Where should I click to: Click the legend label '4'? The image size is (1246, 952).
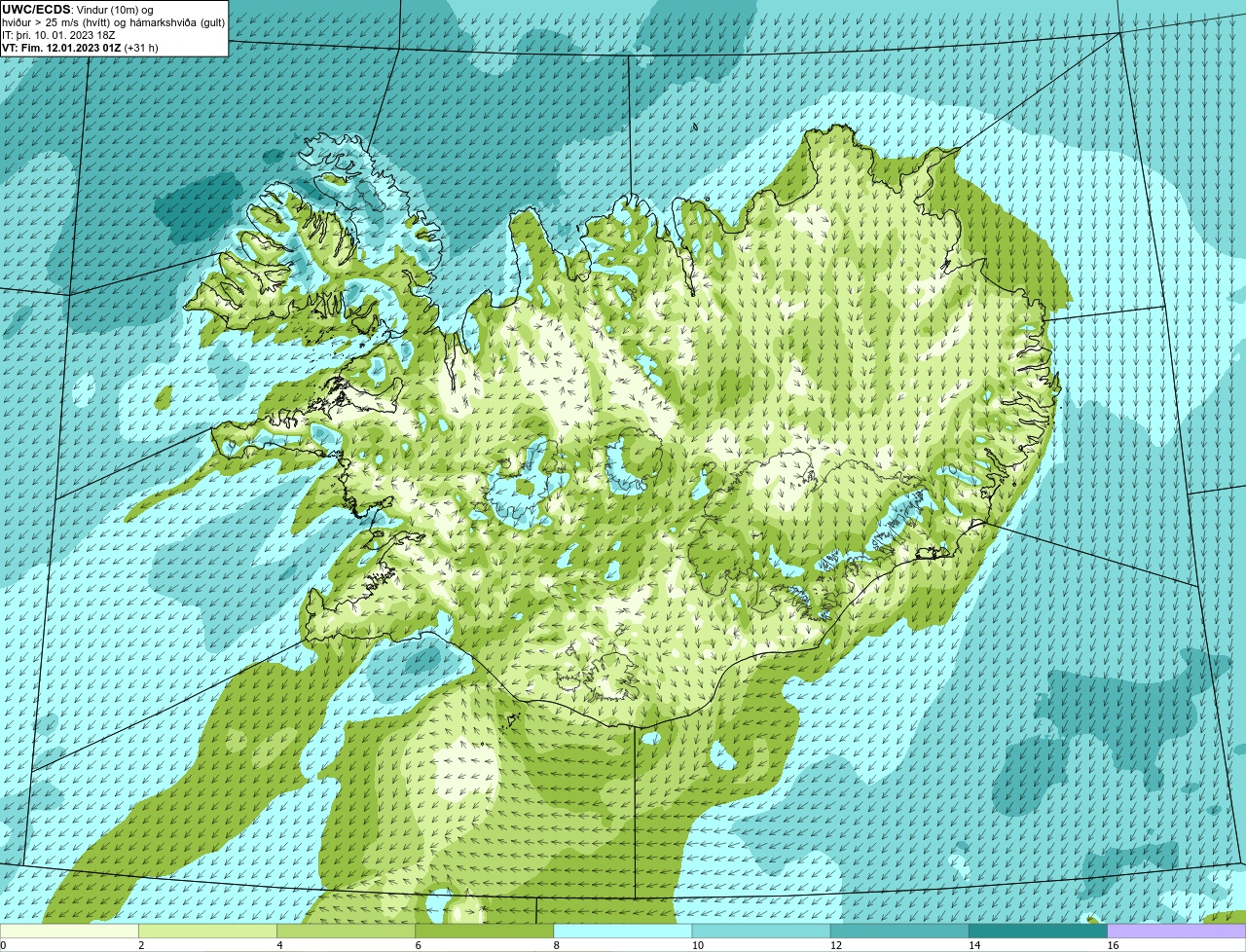(279, 945)
